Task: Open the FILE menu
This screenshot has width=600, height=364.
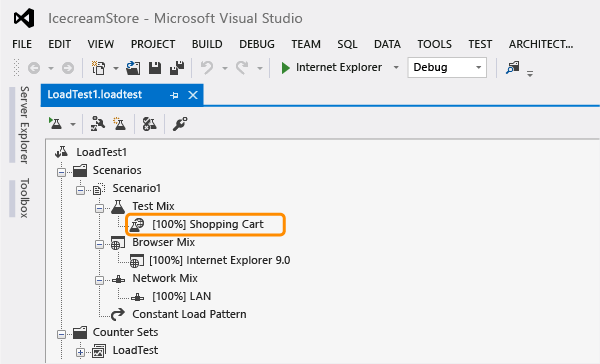Action: (22, 44)
